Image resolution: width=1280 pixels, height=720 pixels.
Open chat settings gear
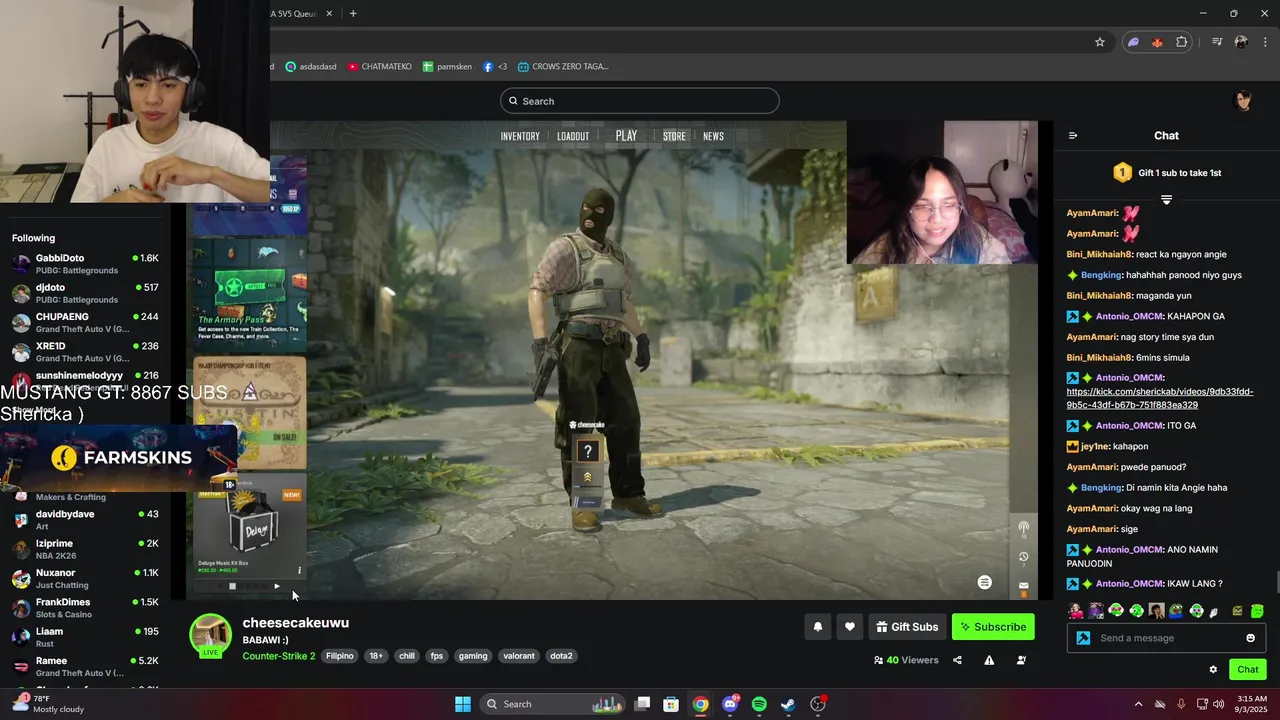pyautogui.click(x=1213, y=670)
